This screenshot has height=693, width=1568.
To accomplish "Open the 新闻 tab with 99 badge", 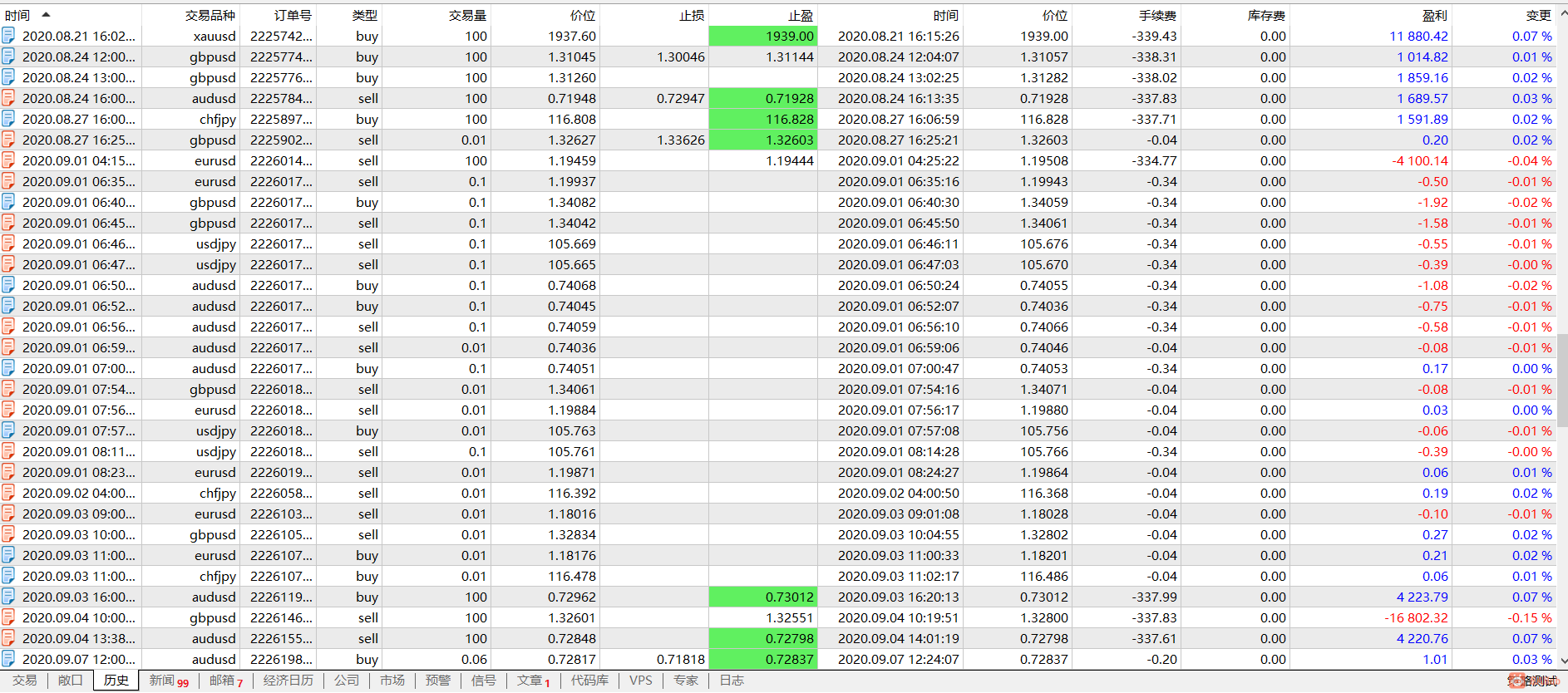I will (x=169, y=681).
